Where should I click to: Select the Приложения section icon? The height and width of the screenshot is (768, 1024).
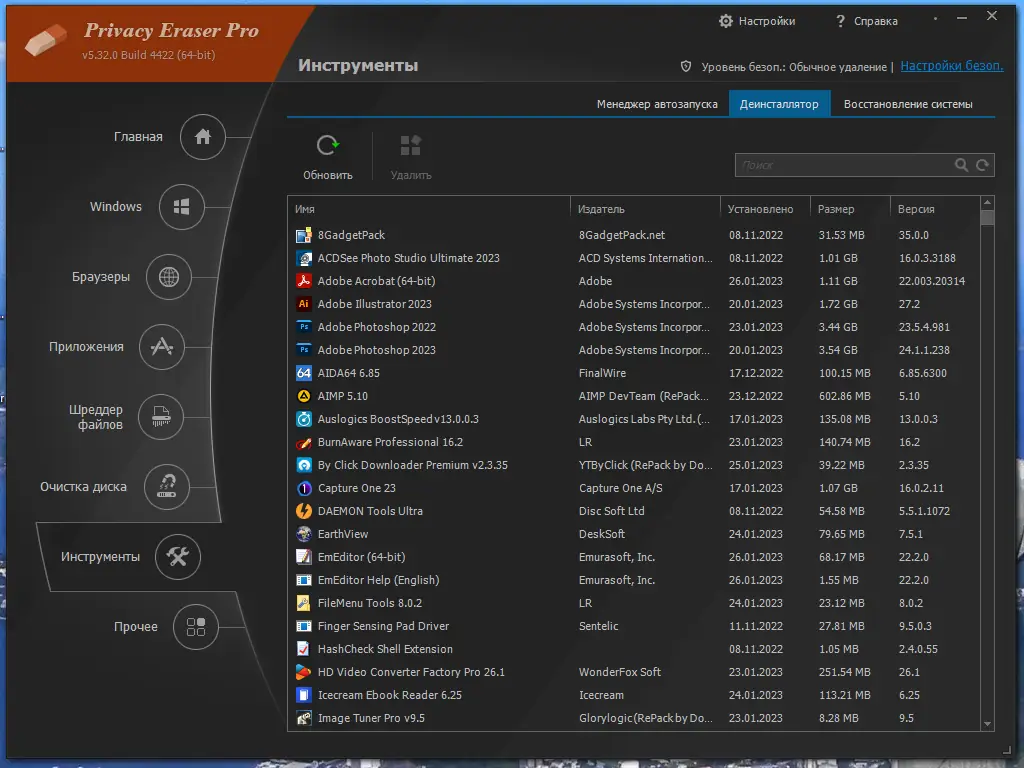[160, 347]
